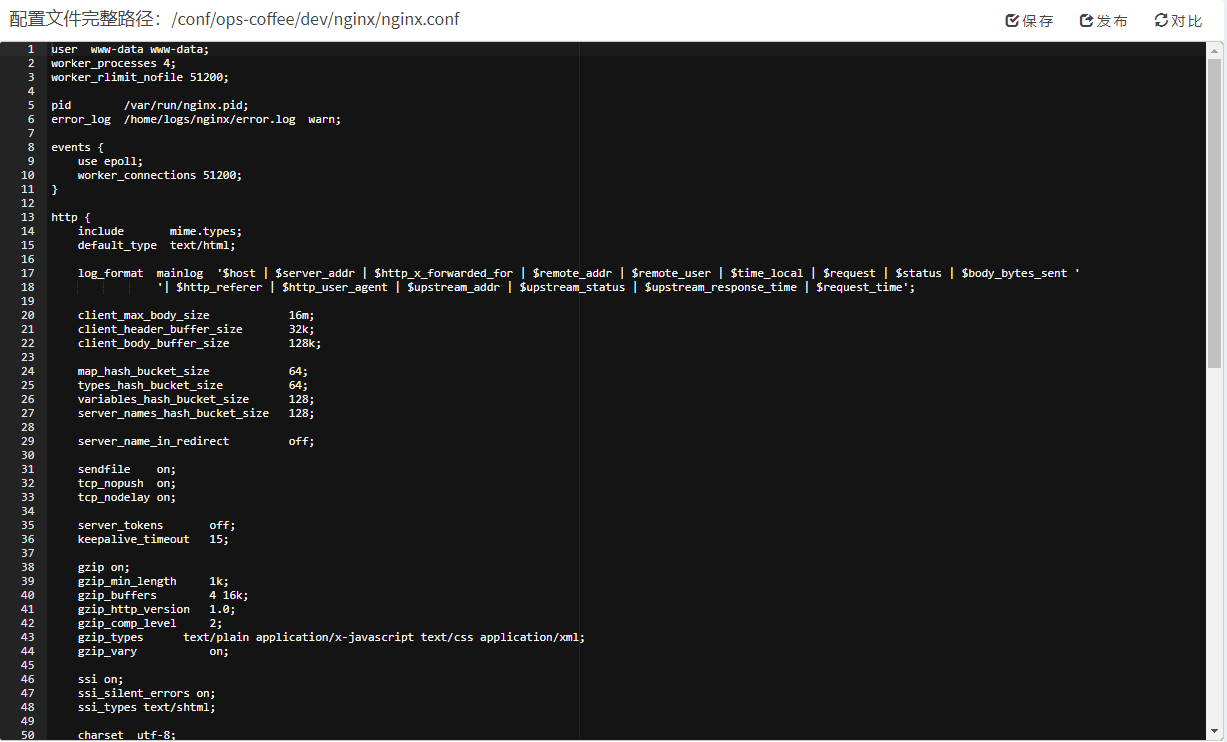
Task: Click line number 29 in the gutter
Action: pyautogui.click(x=27, y=441)
